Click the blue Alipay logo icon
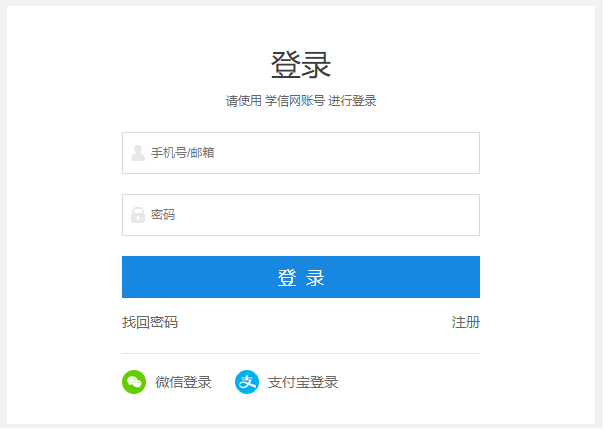The height and width of the screenshot is (430, 604). pyautogui.click(x=247, y=382)
